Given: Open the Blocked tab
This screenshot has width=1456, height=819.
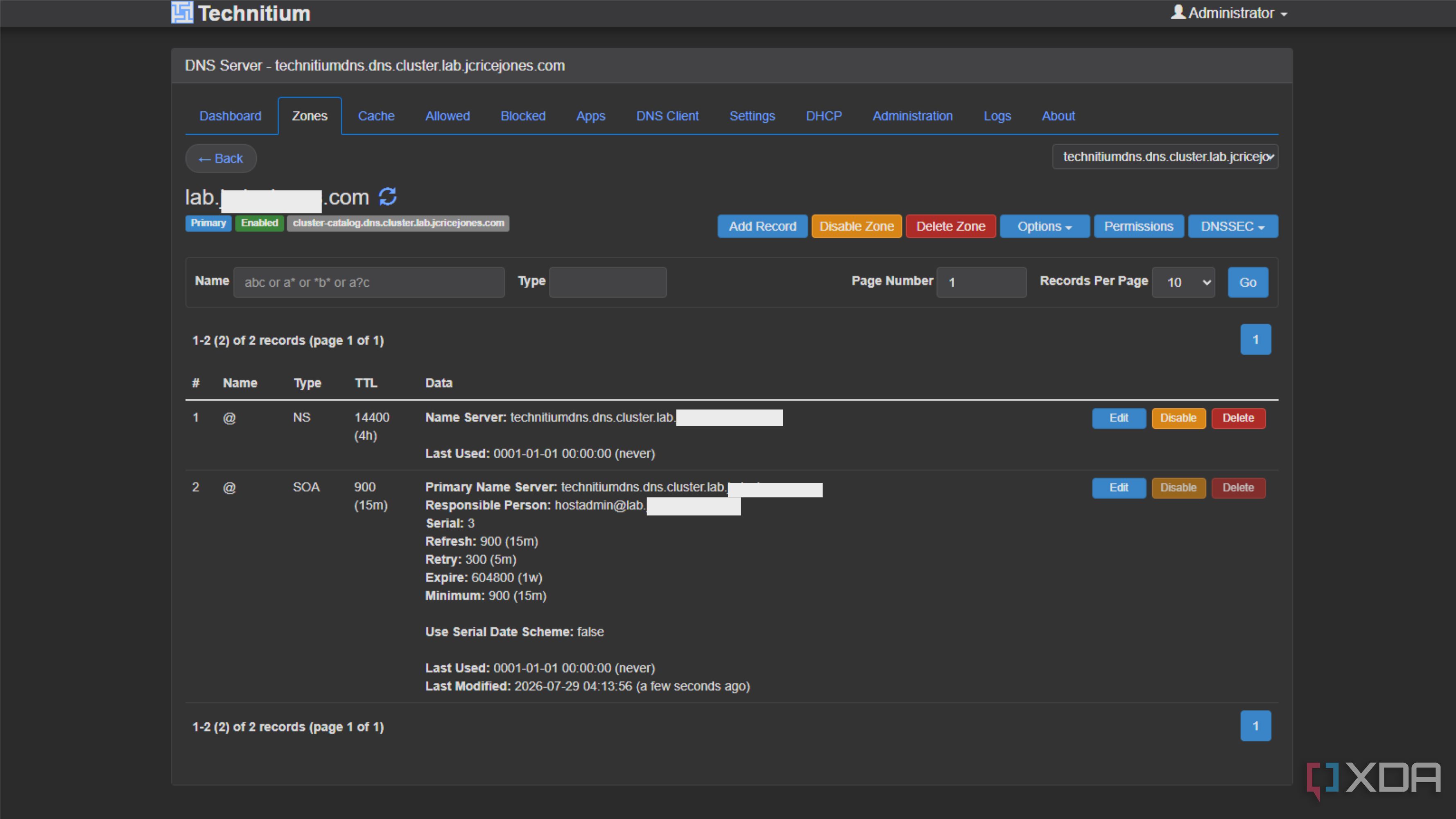Looking at the screenshot, I should click(x=523, y=116).
